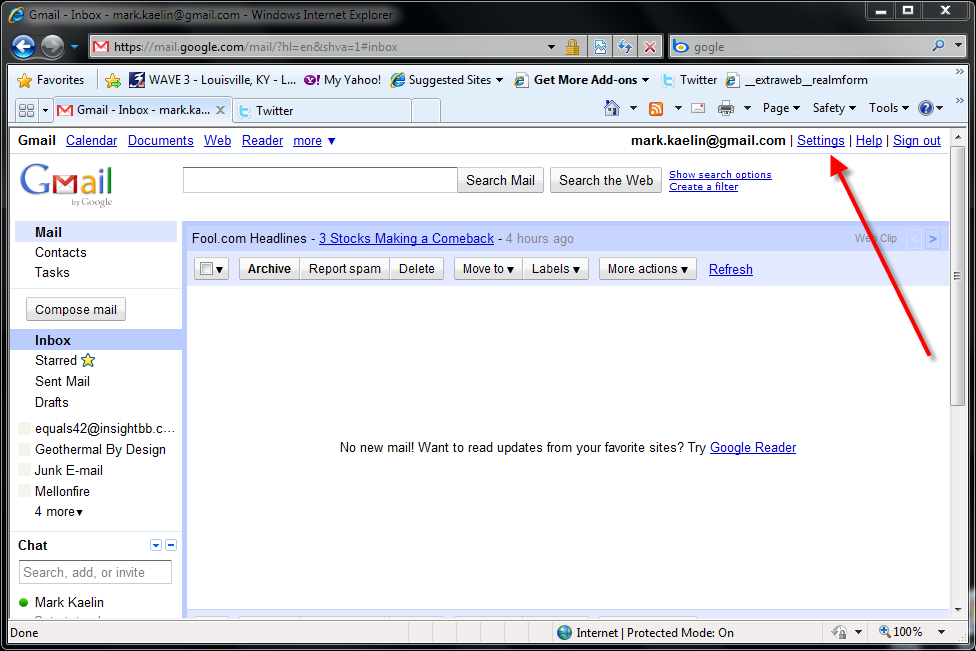Open the Chat options dropdown arrow
Image resolution: width=976 pixels, height=651 pixels.
[x=156, y=545]
